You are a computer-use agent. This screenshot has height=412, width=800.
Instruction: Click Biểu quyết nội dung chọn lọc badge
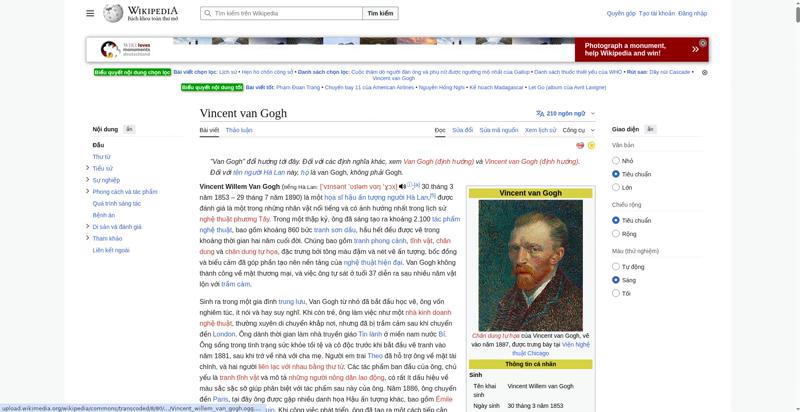(x=133, y=72)
